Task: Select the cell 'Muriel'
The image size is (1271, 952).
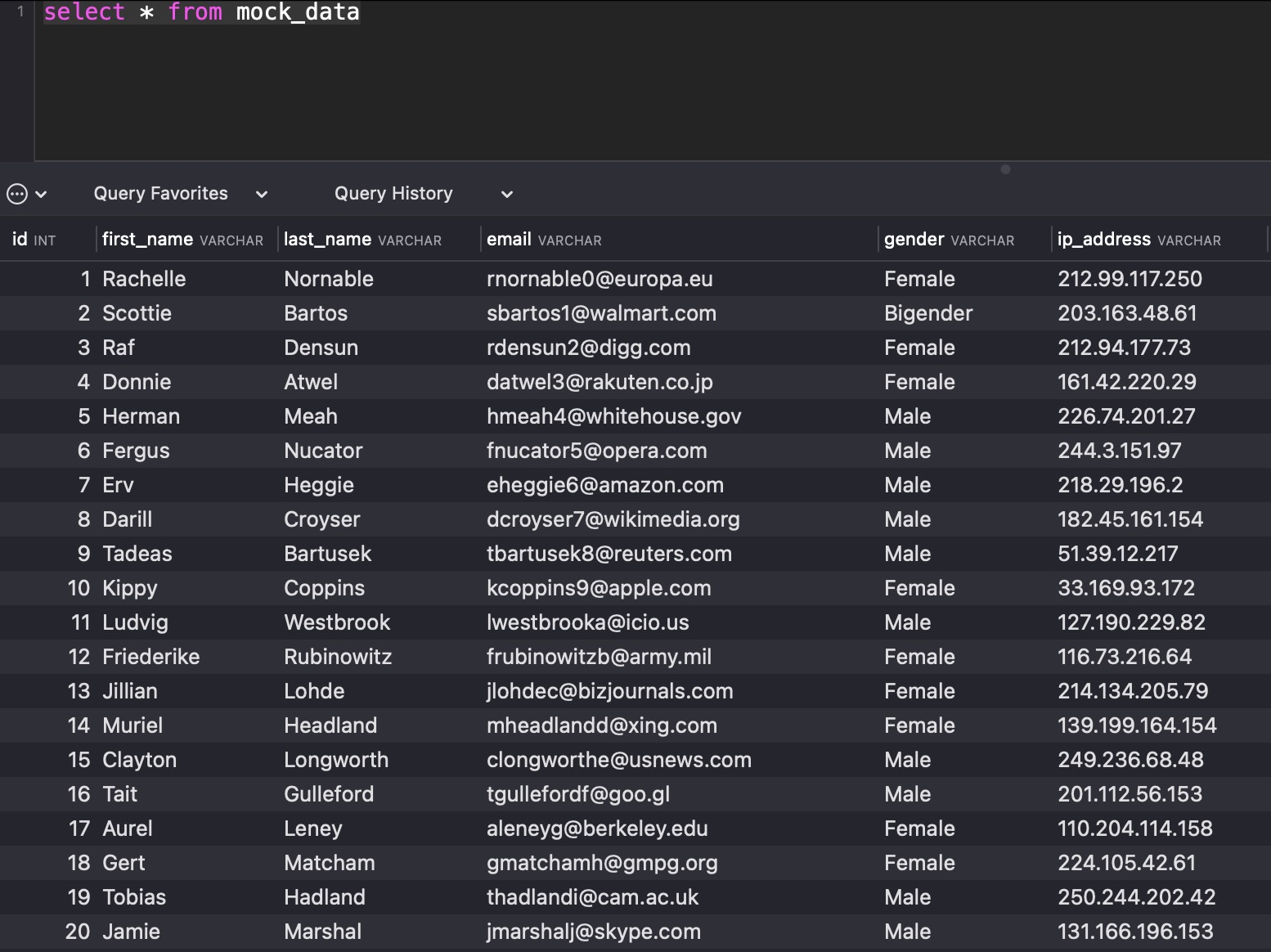Action: pos(132,725)
